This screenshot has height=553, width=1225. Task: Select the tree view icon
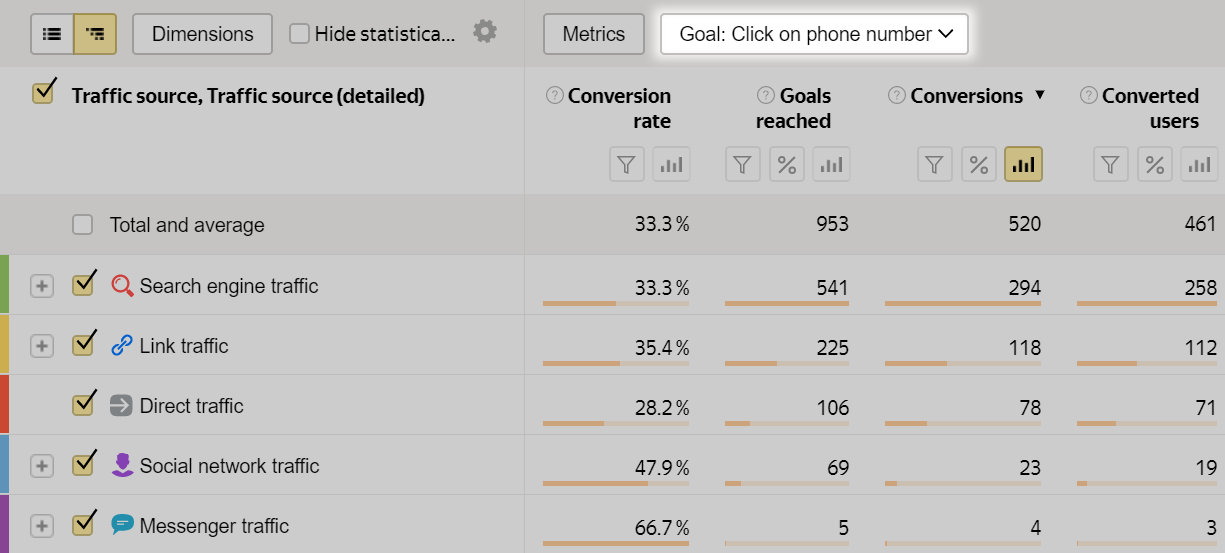coord(95,34)
